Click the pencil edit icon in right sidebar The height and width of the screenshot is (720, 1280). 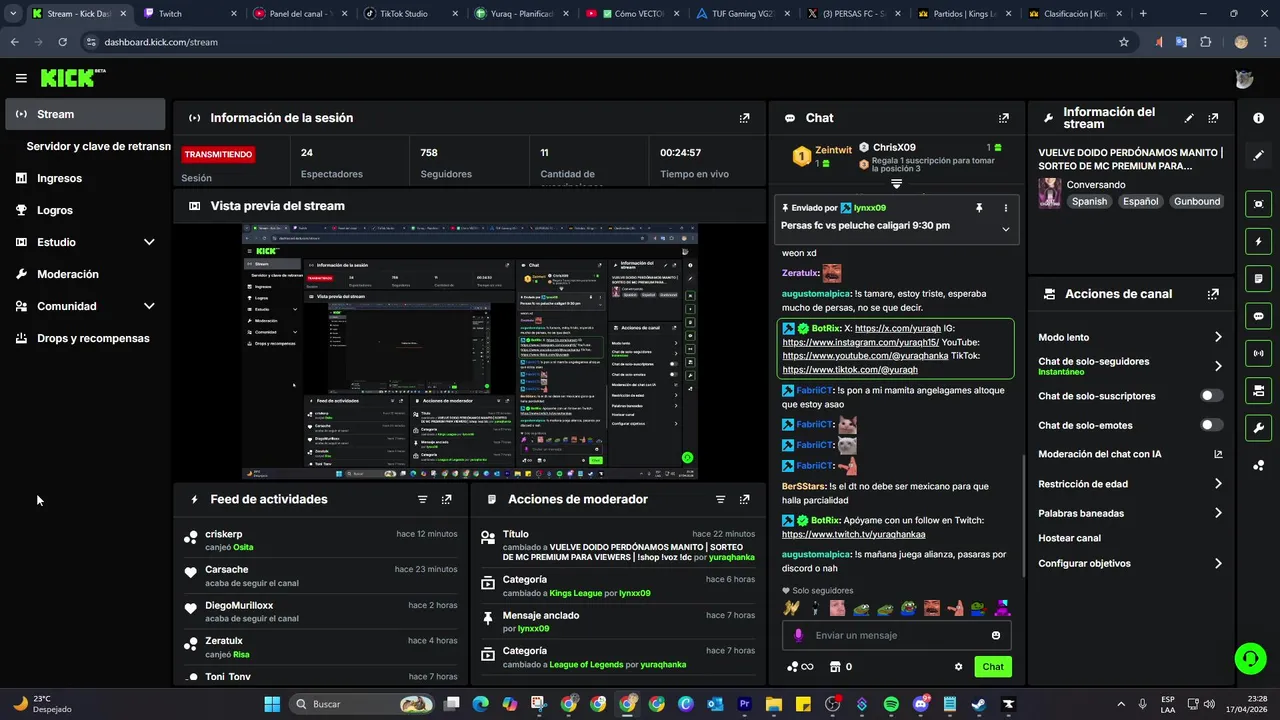1258,156
